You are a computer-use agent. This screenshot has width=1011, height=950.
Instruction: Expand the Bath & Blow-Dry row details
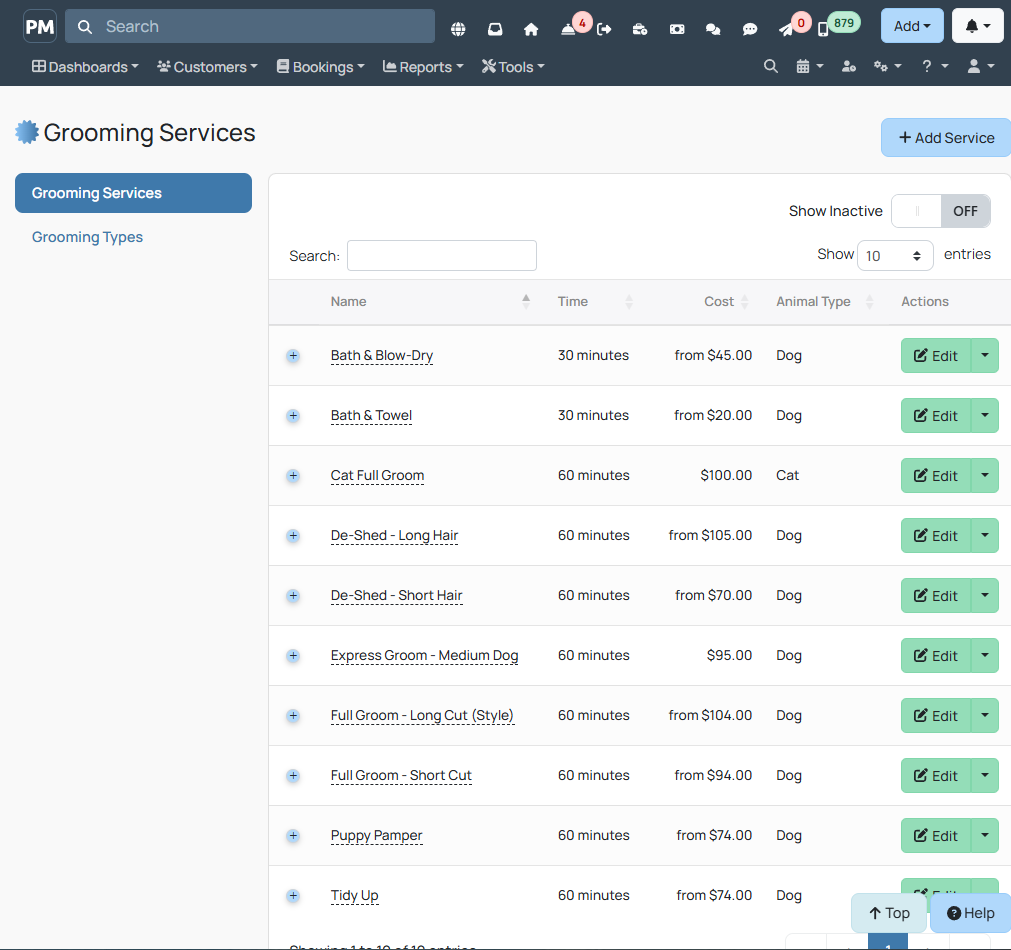(293, 355)
